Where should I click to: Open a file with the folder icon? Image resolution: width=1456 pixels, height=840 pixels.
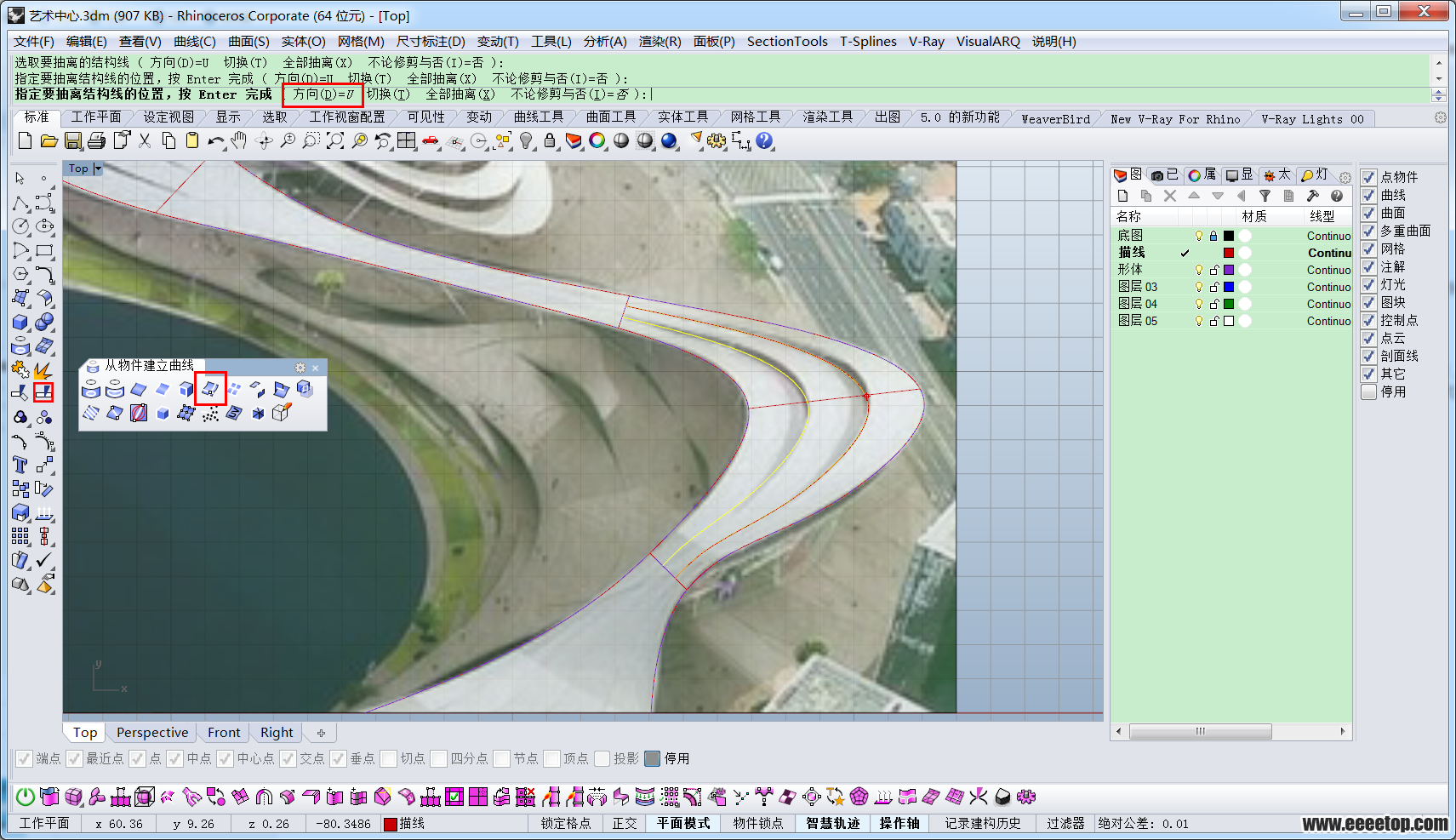click(49, 141)
